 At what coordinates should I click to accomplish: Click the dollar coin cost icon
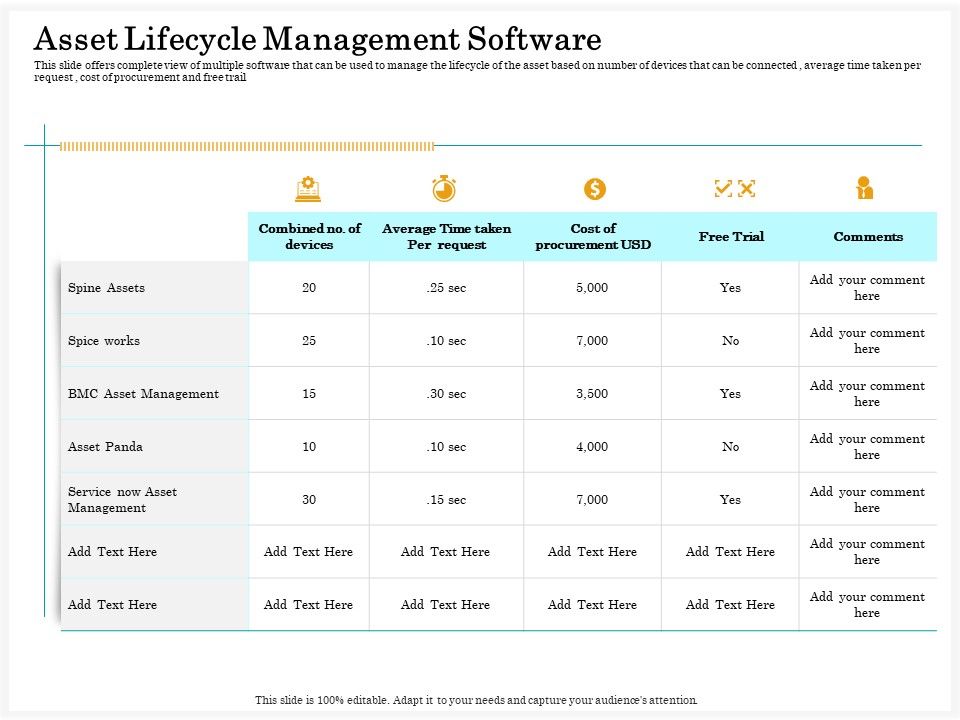coord(594,189)
